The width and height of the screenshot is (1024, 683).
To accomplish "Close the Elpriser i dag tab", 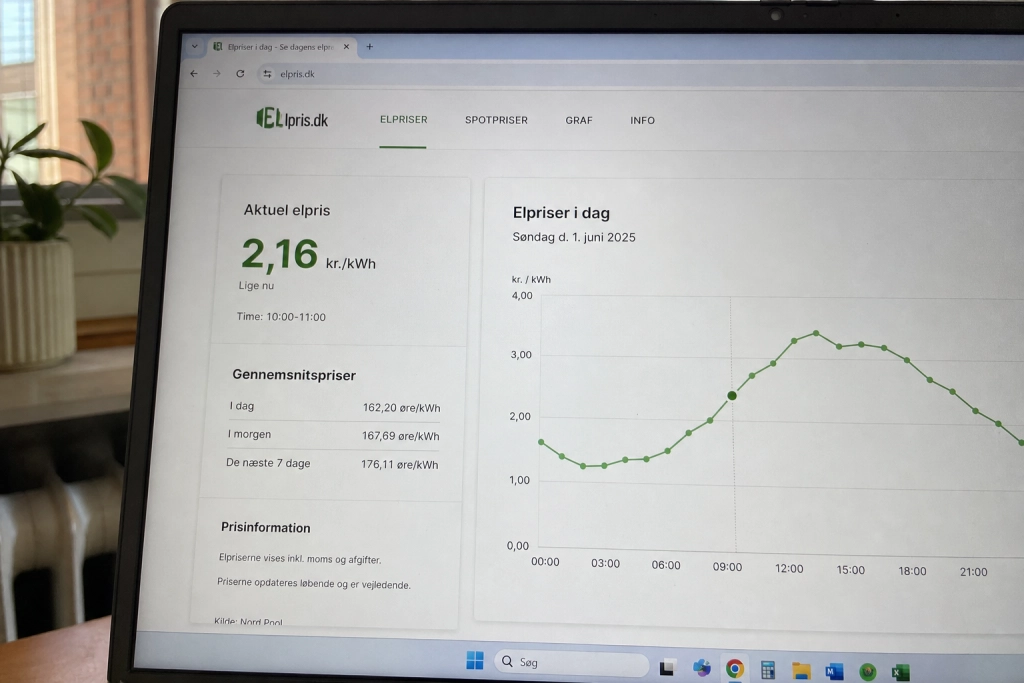I will pyautogui.click(x=346, y=47).
